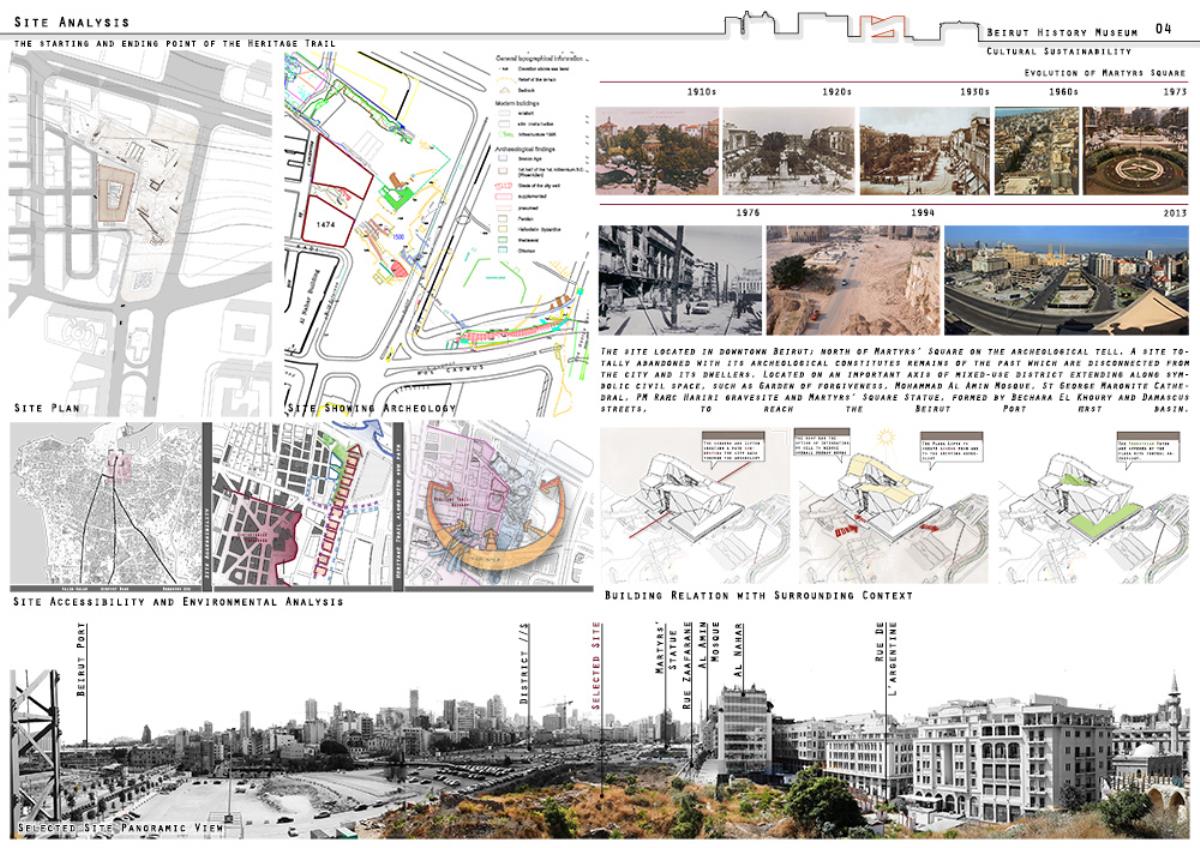Open the 1920s historic square photo
The image size is (1200, 848).
coord(787,150)
